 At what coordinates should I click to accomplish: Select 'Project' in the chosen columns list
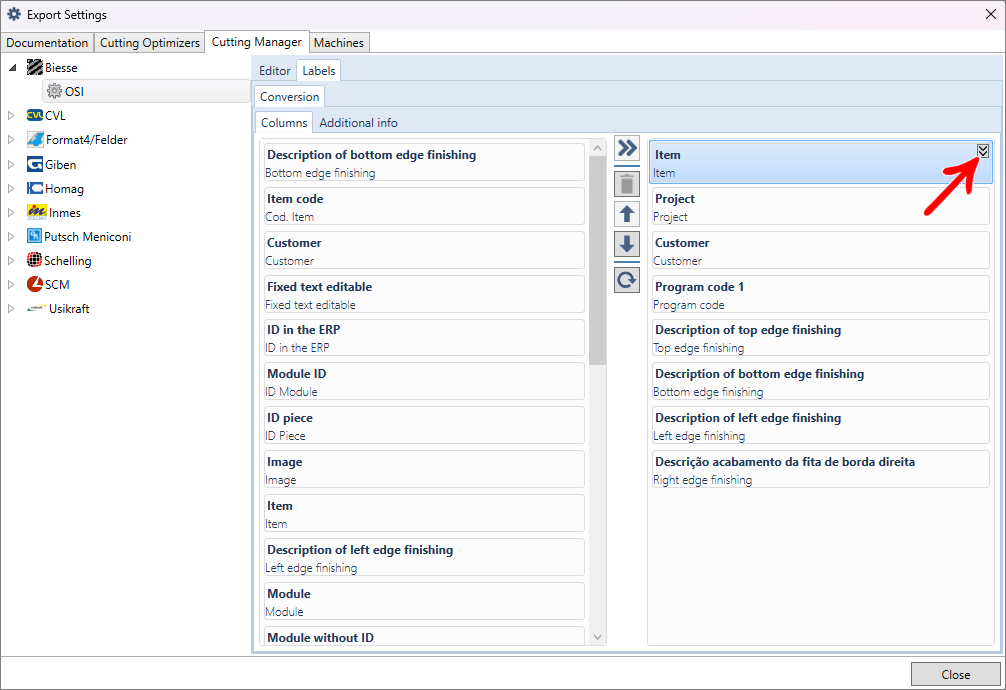click(821, 207)
